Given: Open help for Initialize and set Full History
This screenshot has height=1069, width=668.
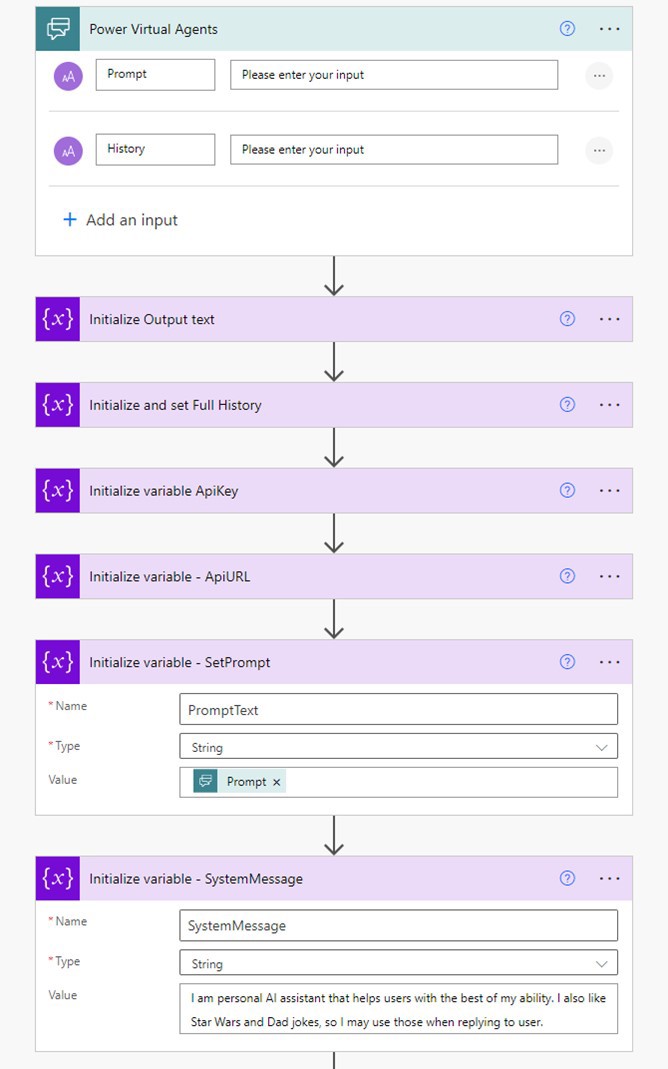Looking at the screenshot, I should click(567, 405).
